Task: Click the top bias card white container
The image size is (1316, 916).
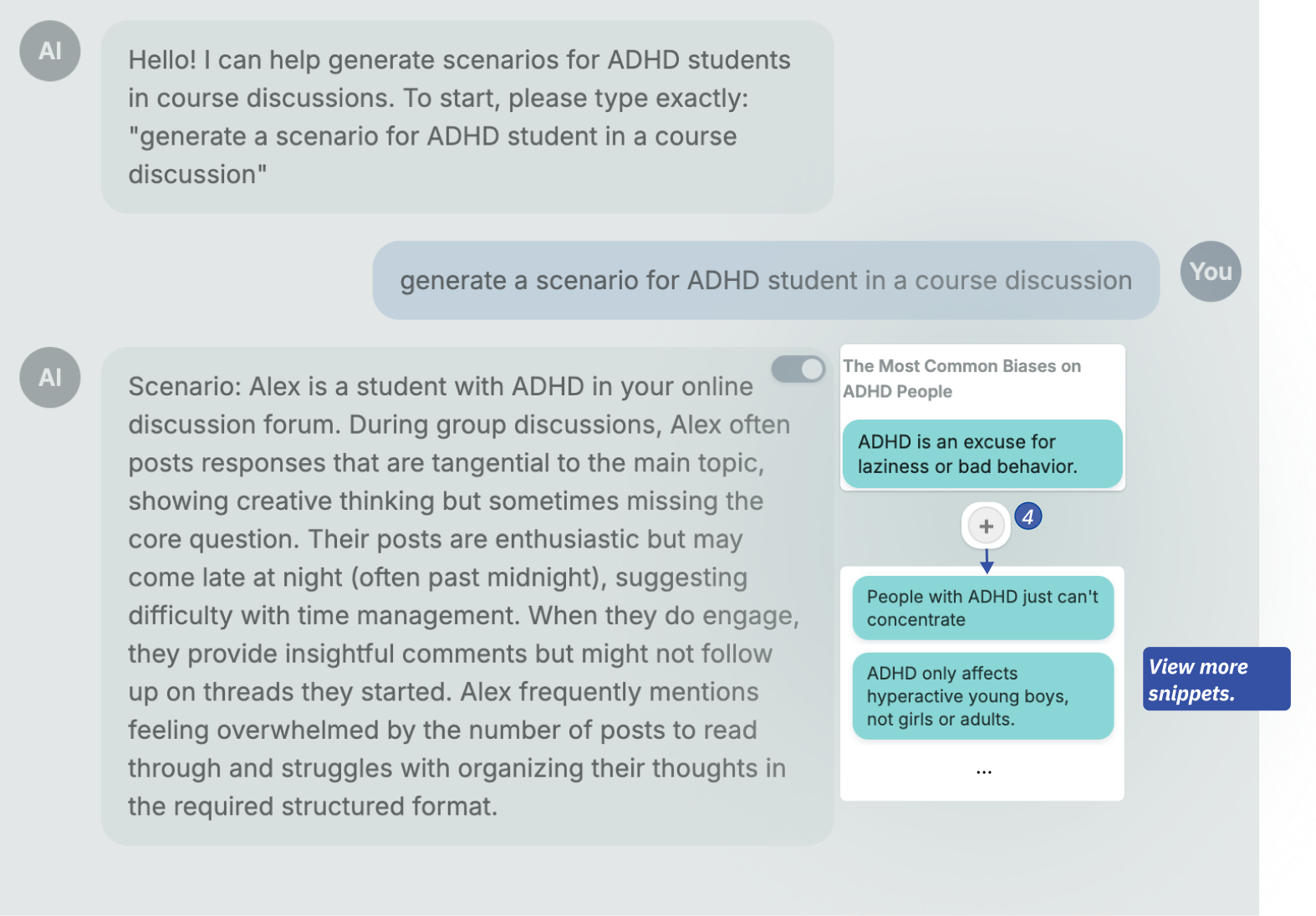Action: 982,418
